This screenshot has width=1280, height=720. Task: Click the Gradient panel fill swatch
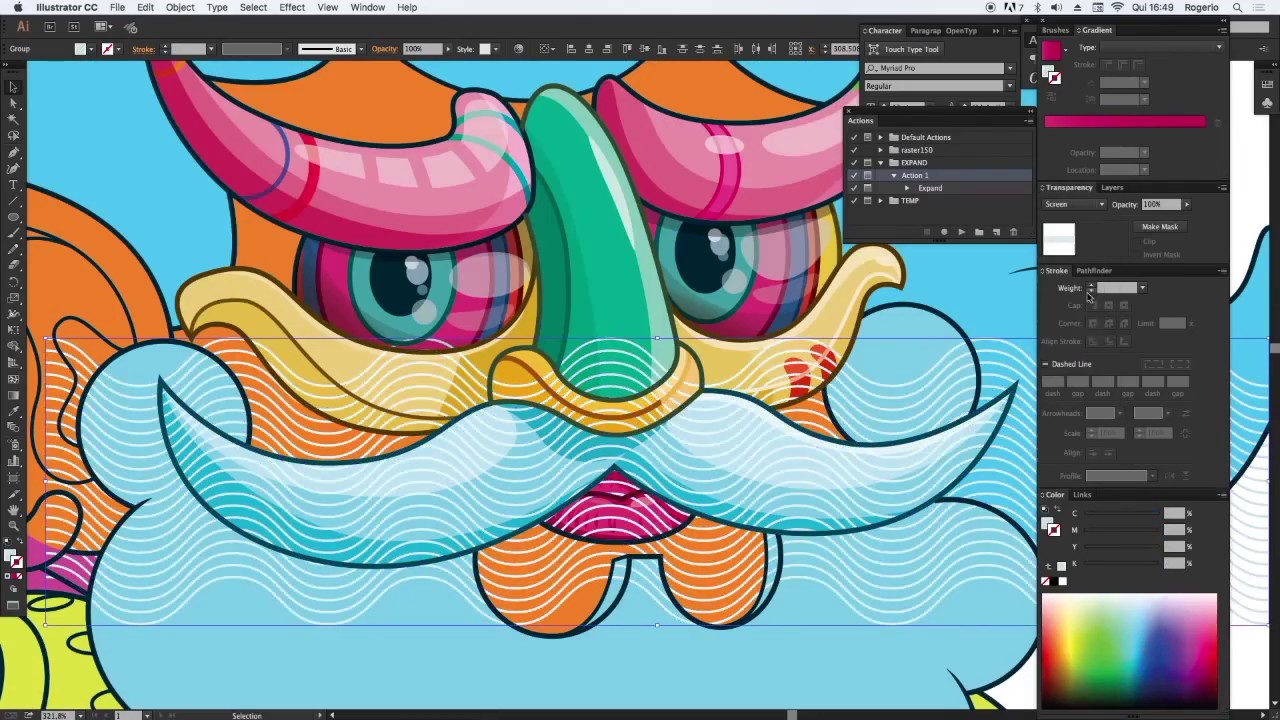tap(1050, 50)
